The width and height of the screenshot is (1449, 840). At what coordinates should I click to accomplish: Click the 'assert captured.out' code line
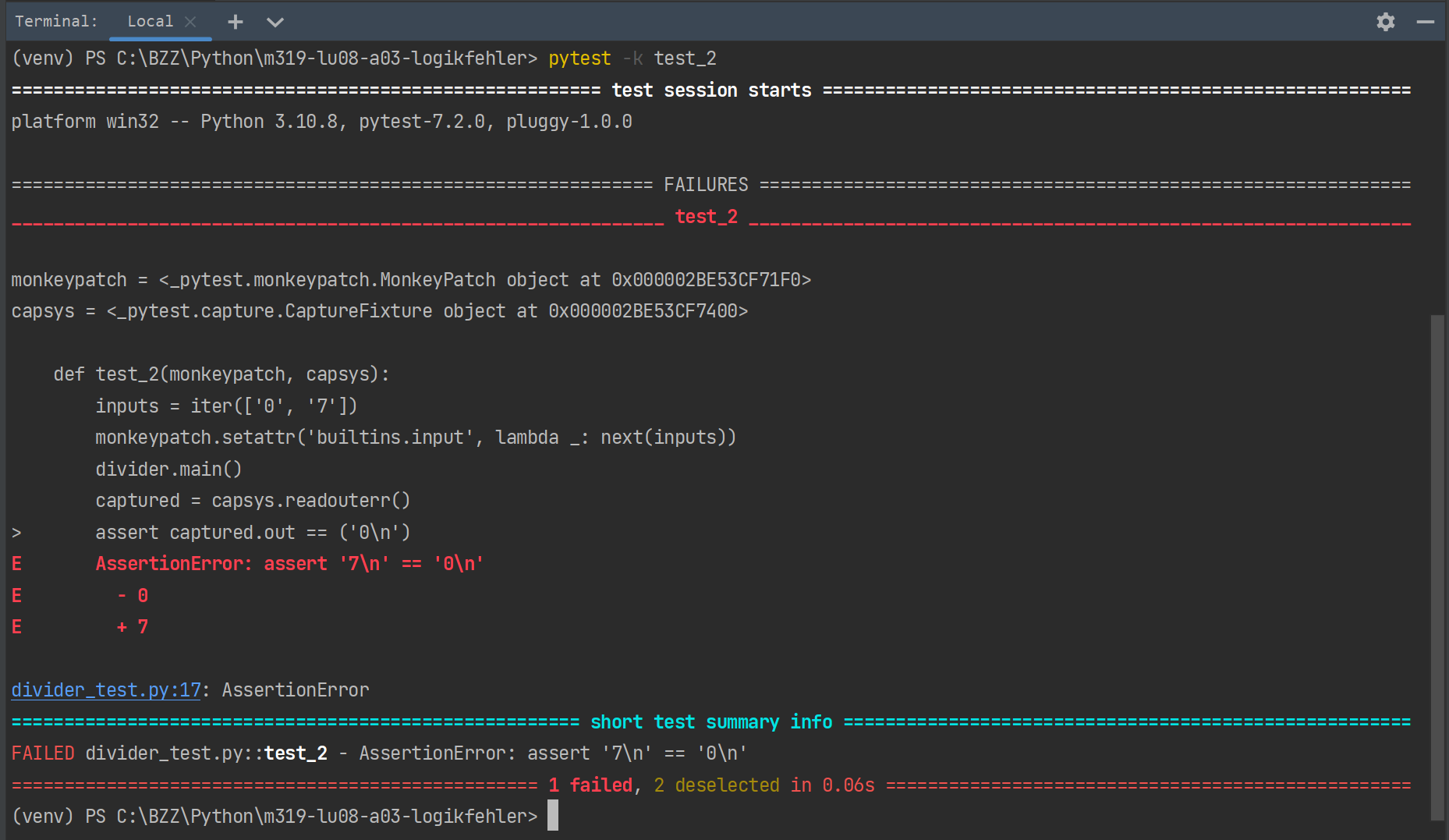coord(252,533)
